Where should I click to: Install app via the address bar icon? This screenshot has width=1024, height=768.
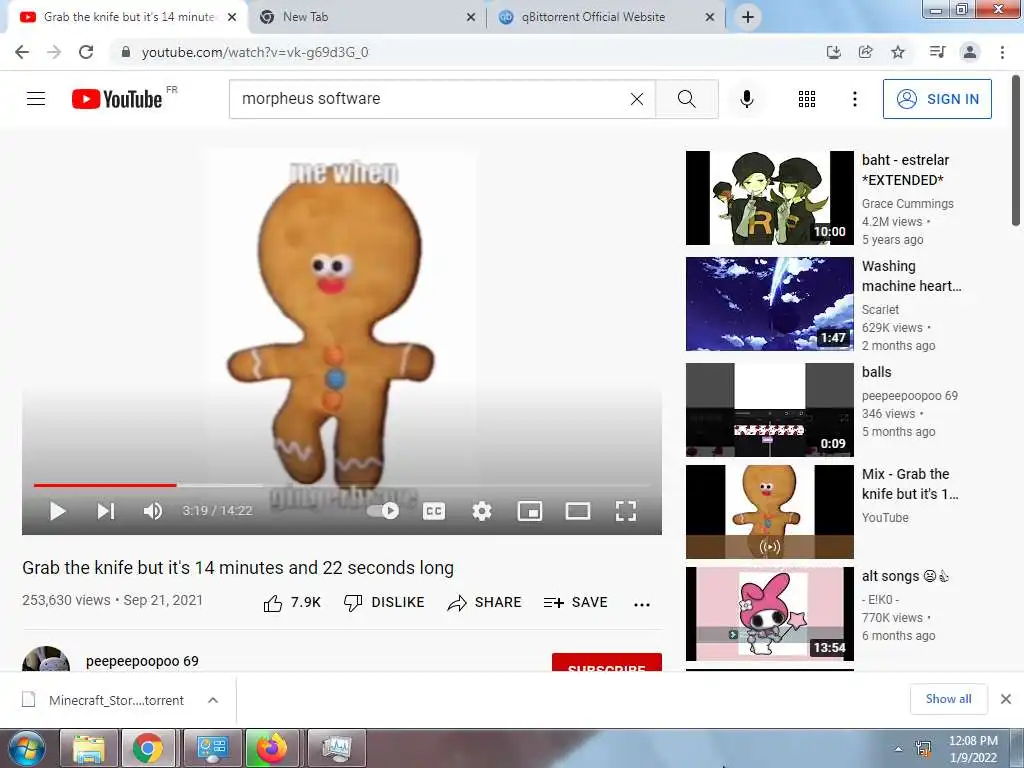coord(833,52)
